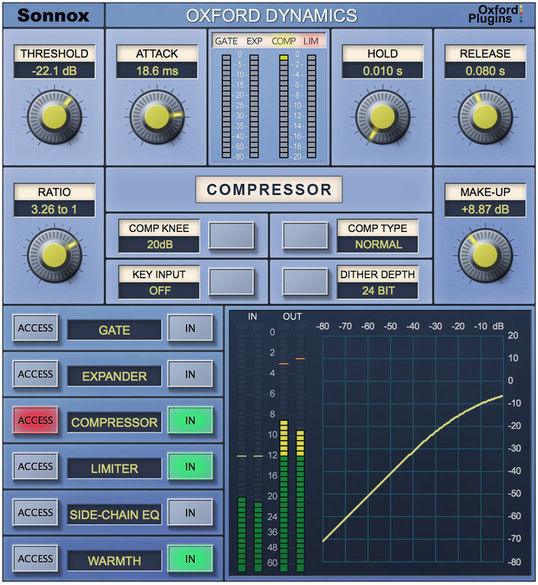Viewport: 538px width, 585px height.
Task: Click the GATE section name label
Action: (114, 330)
